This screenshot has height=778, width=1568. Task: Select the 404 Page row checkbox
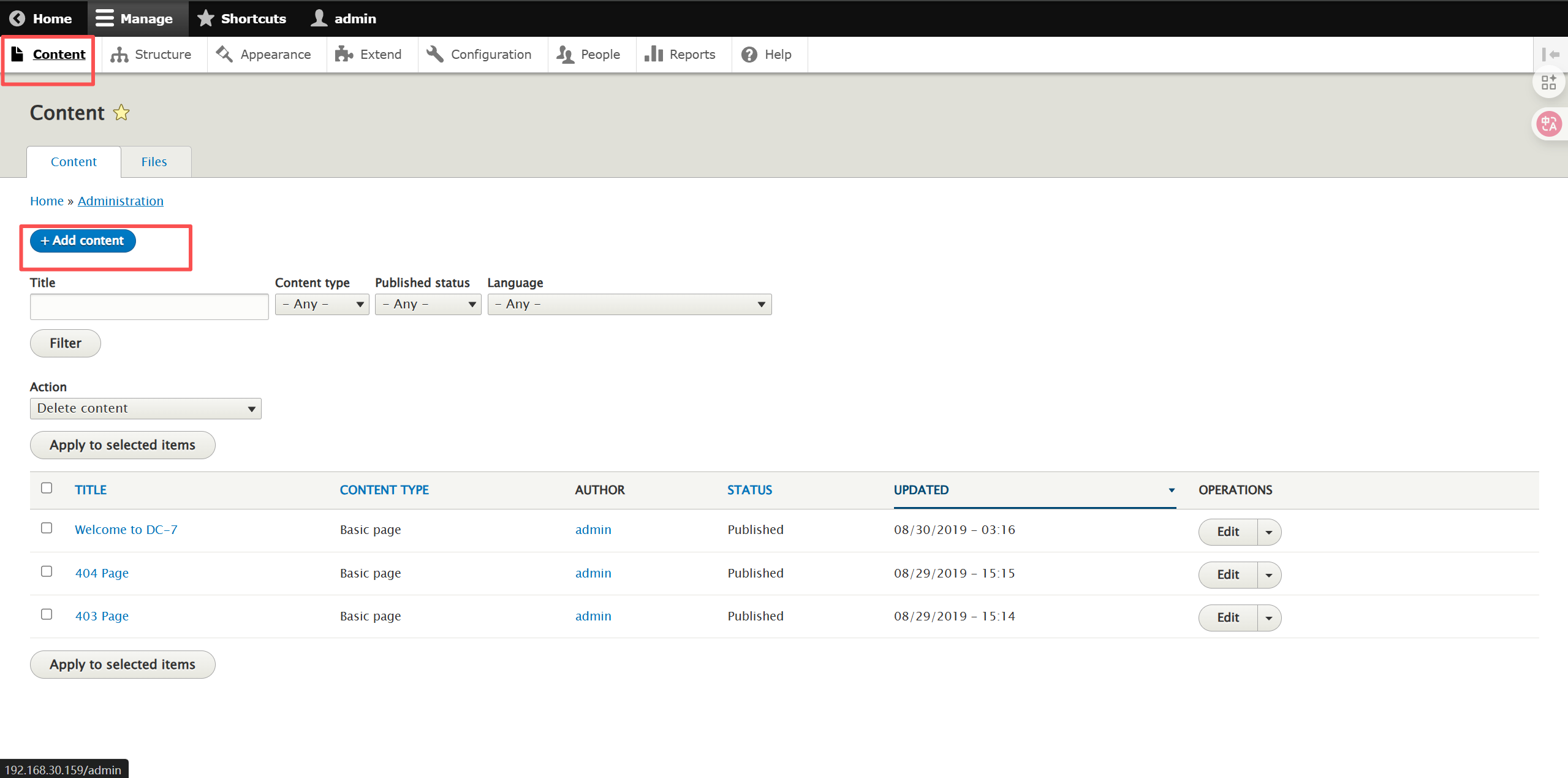pyautogui.click(x=47, y=571)
